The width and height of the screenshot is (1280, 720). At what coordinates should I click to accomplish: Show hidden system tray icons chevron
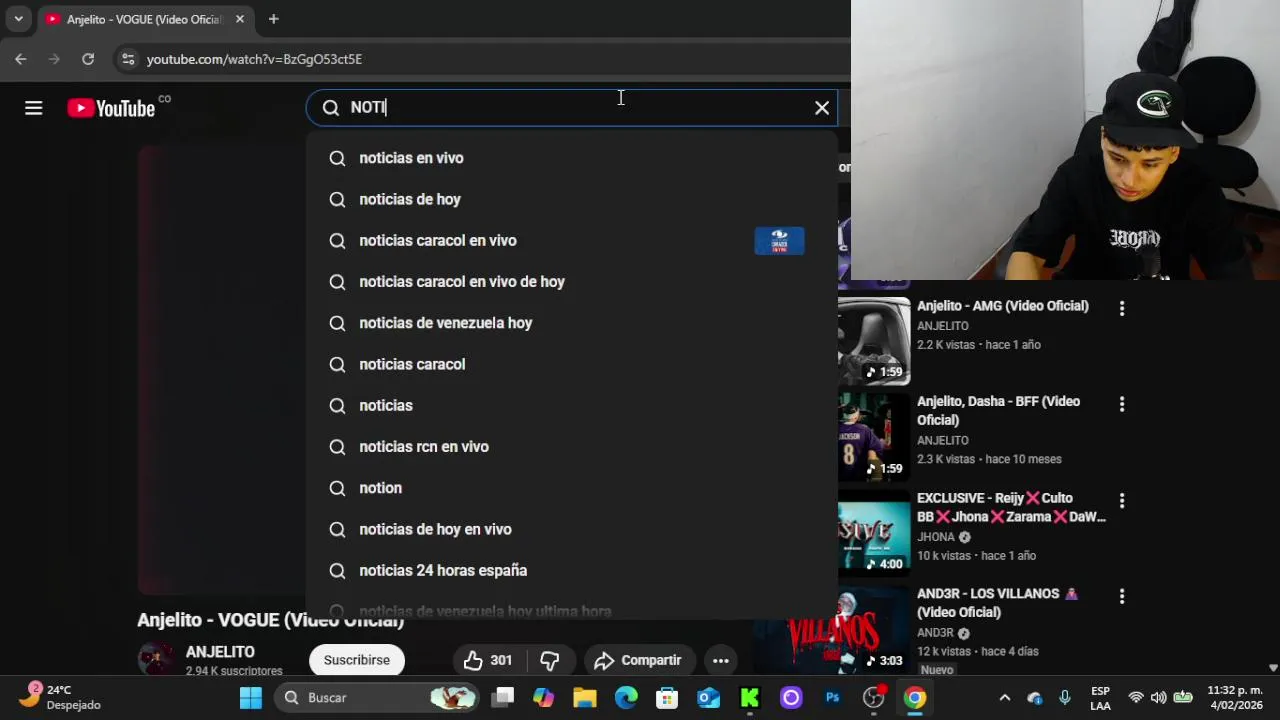click(1005, 698)
